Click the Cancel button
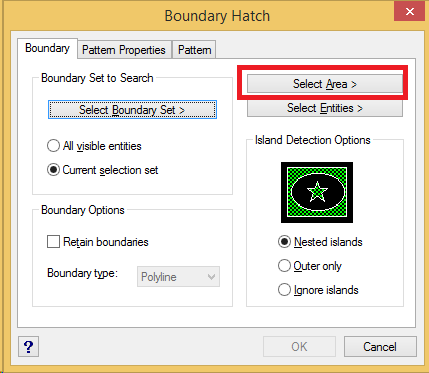429x373 pixels. (x=380, y=347)
